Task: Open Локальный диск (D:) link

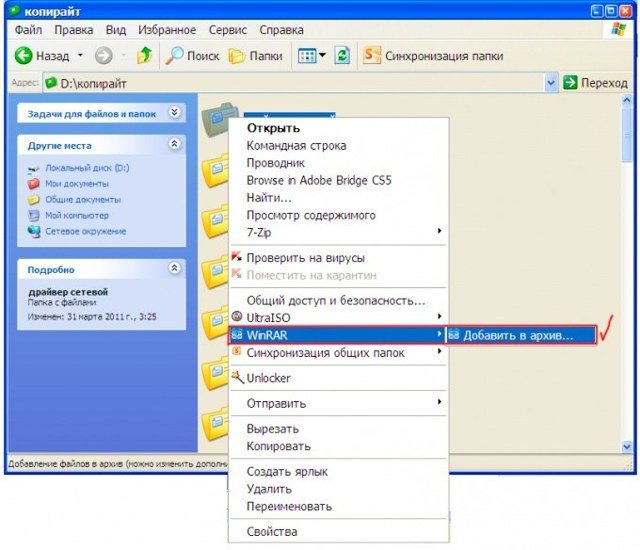Action: click(x=87, y=168)
